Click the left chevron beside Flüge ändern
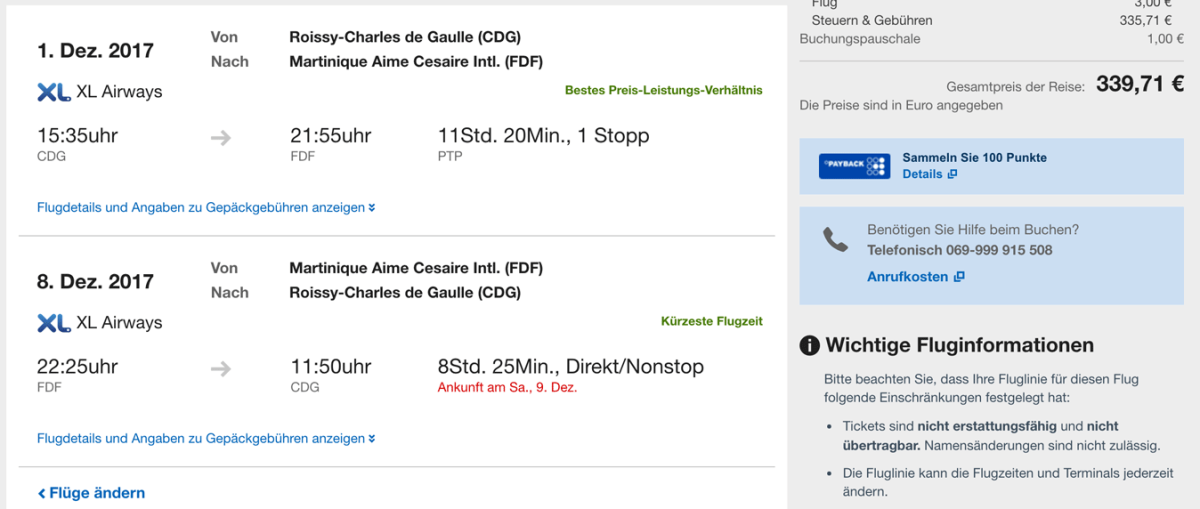This screenshot has width=1200, height=509. pos(42,493)
